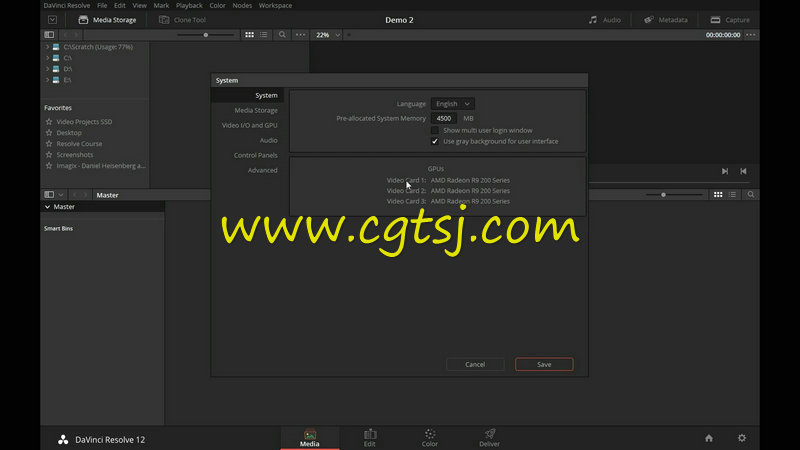800x450 pixels.
Task: Select Imagix - Daniel Heisenberg favorite
Action: [x=101, y=166]
